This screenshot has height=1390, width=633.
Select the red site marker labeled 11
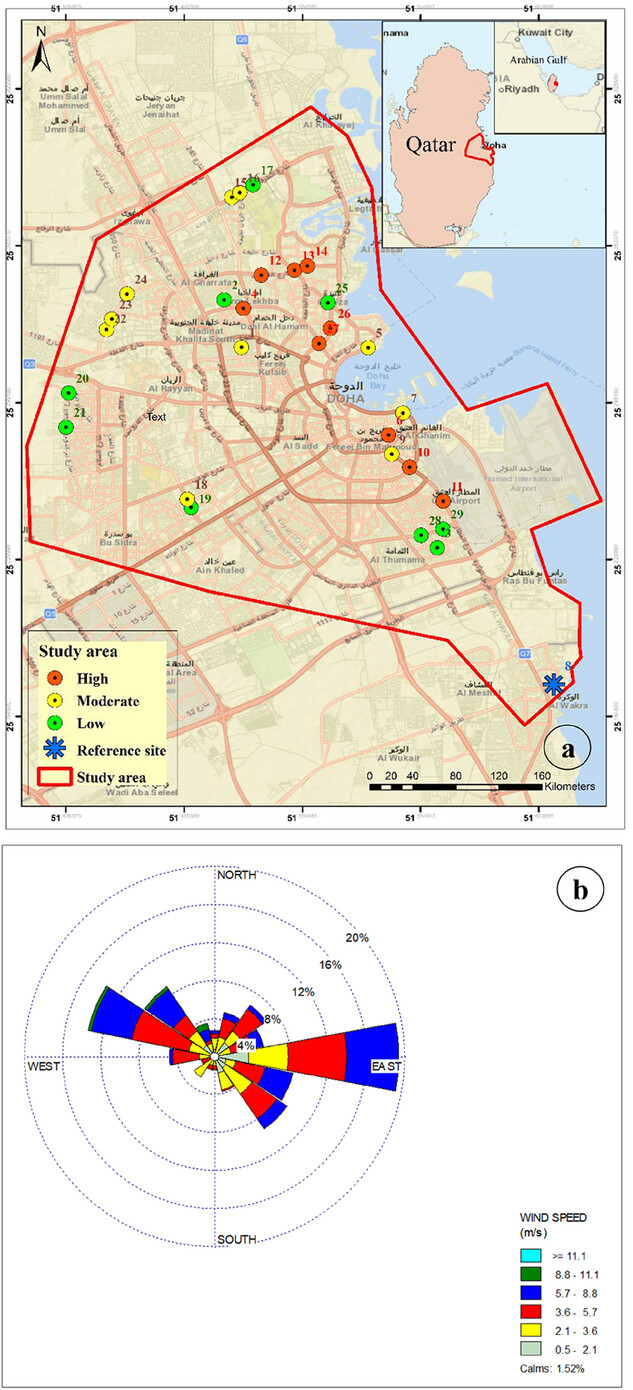443,501
